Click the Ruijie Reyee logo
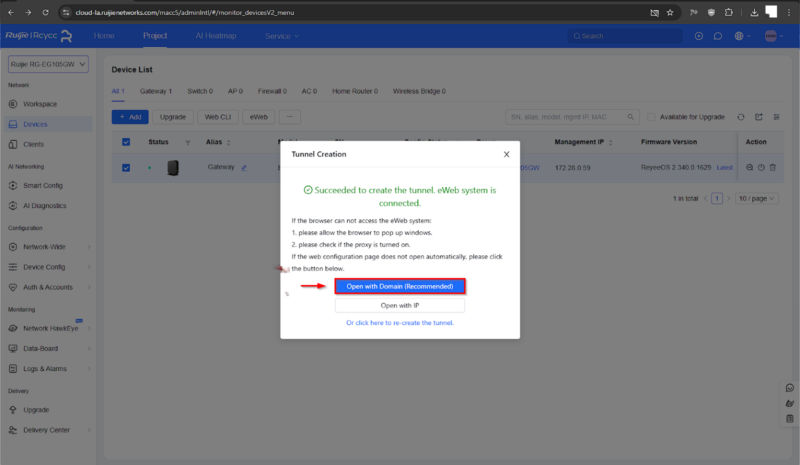Screen dimensions: 800x465 39,36
